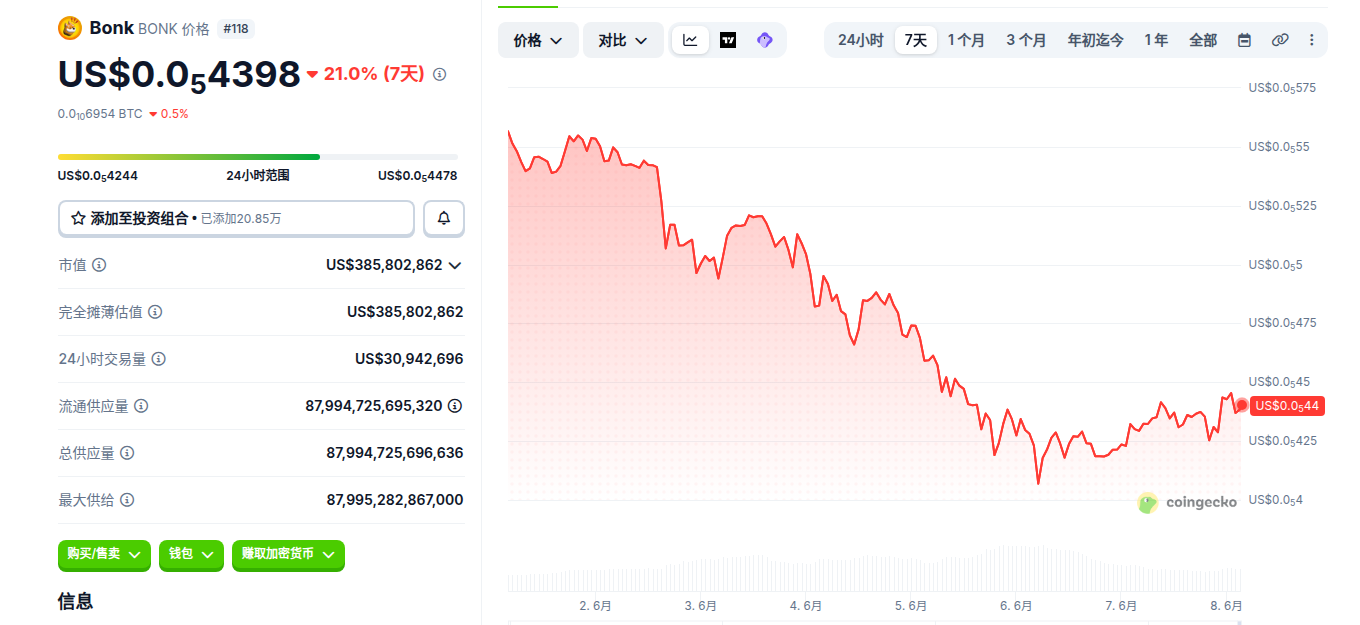This screenshot has width=1360, height=625.
Task: Click info icon next to 市值
Action: 99,265
